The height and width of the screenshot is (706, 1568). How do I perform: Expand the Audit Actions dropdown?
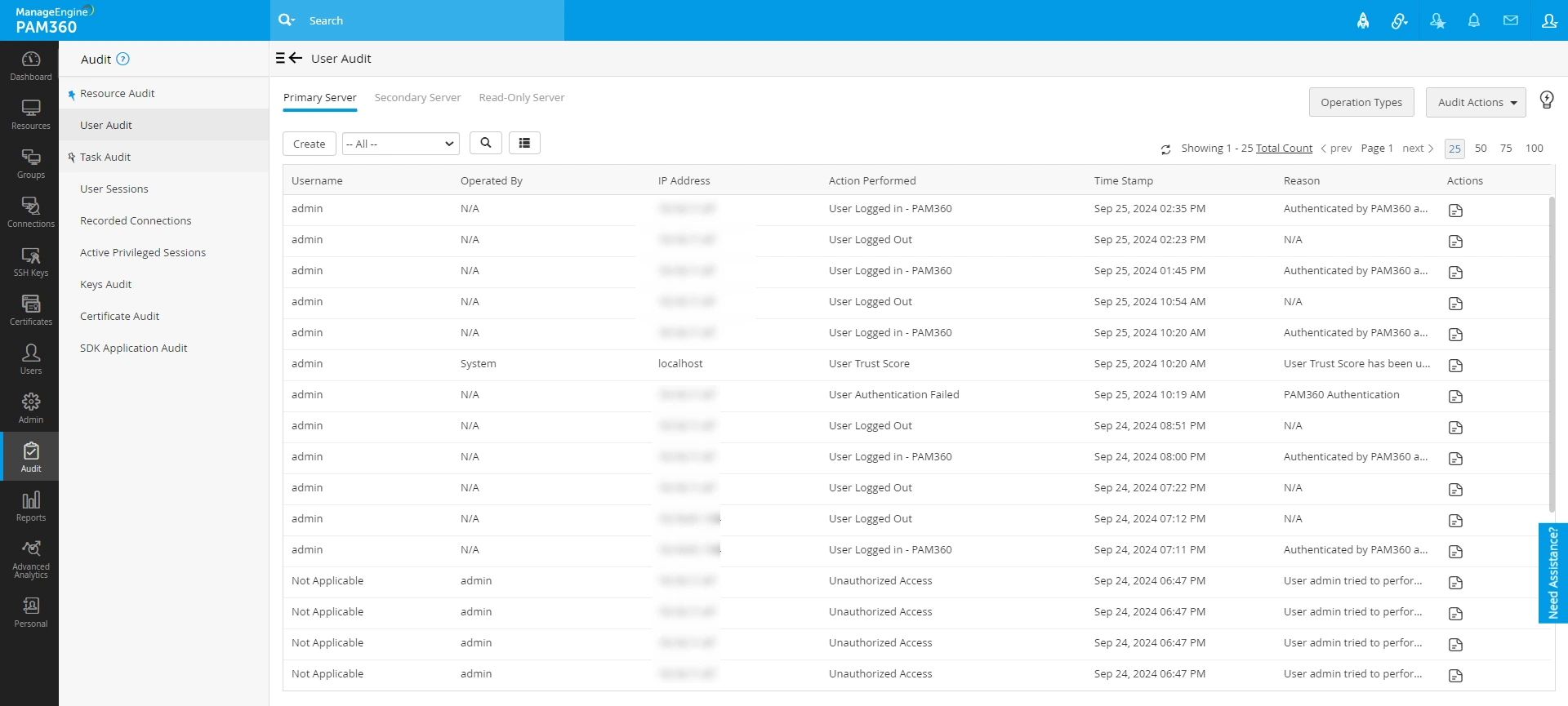pos(1476,102)
